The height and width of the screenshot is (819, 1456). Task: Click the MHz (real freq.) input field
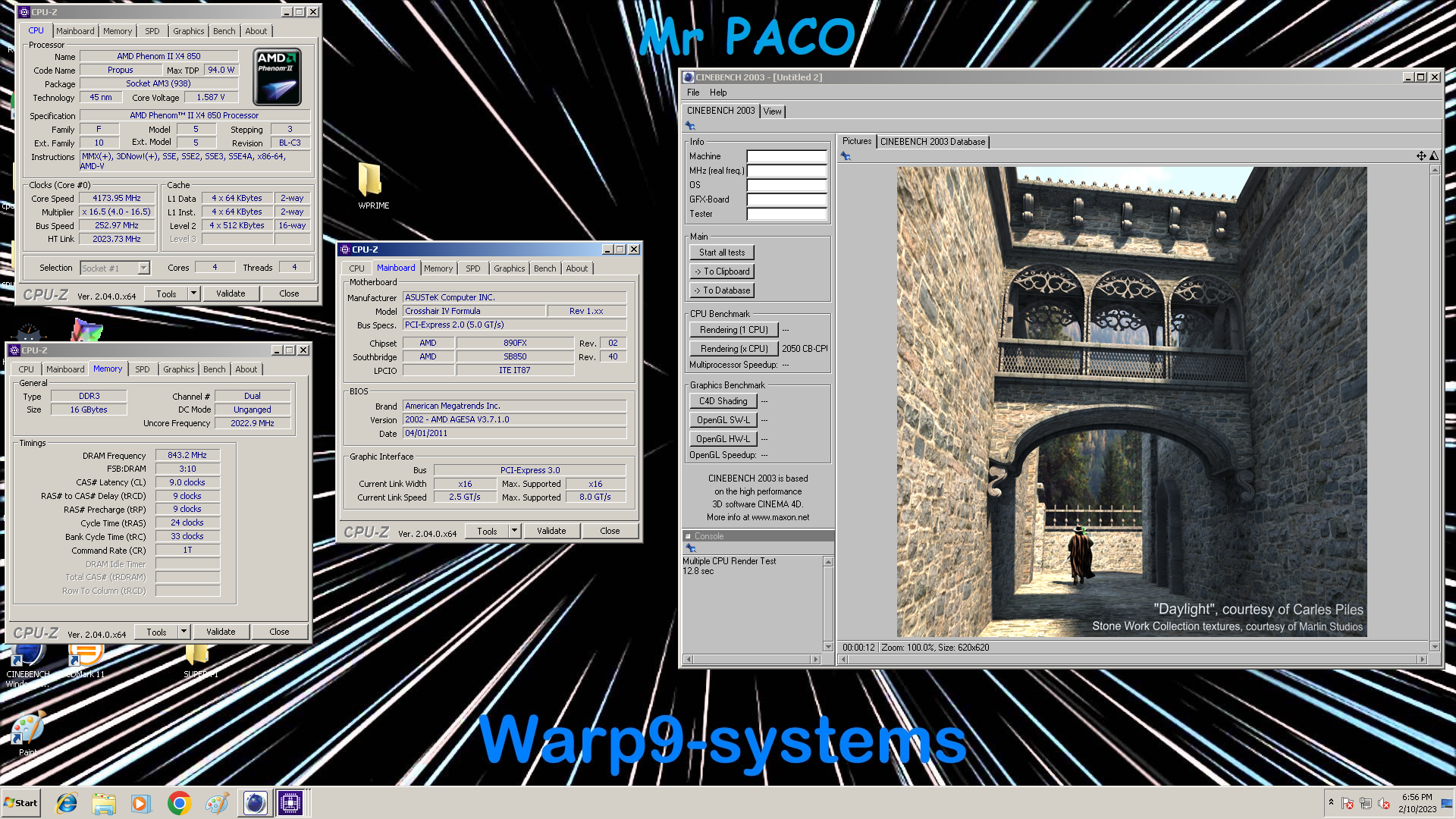coord(786,171)
